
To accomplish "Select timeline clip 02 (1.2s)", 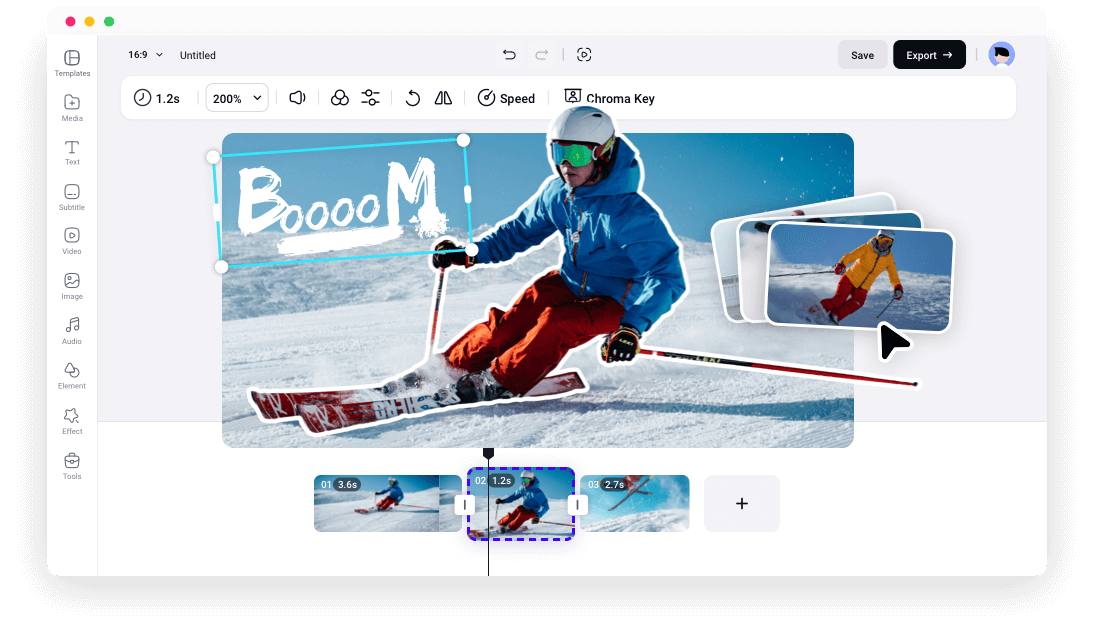I will tap(520, 503).
